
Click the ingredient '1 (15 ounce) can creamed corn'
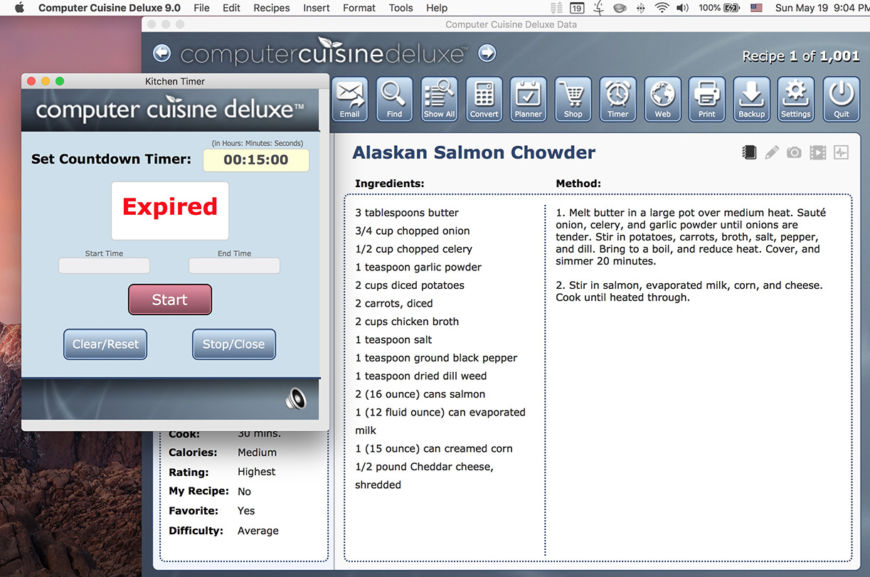click(434, 448)
